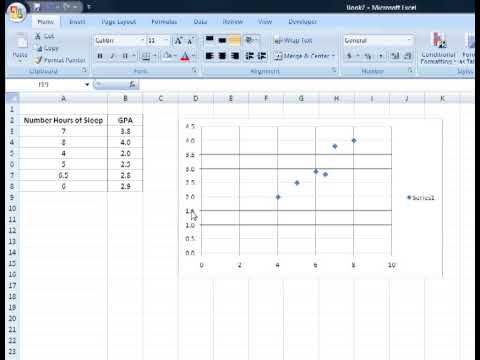Open the Alignment dialog launcher

(334, 70)
